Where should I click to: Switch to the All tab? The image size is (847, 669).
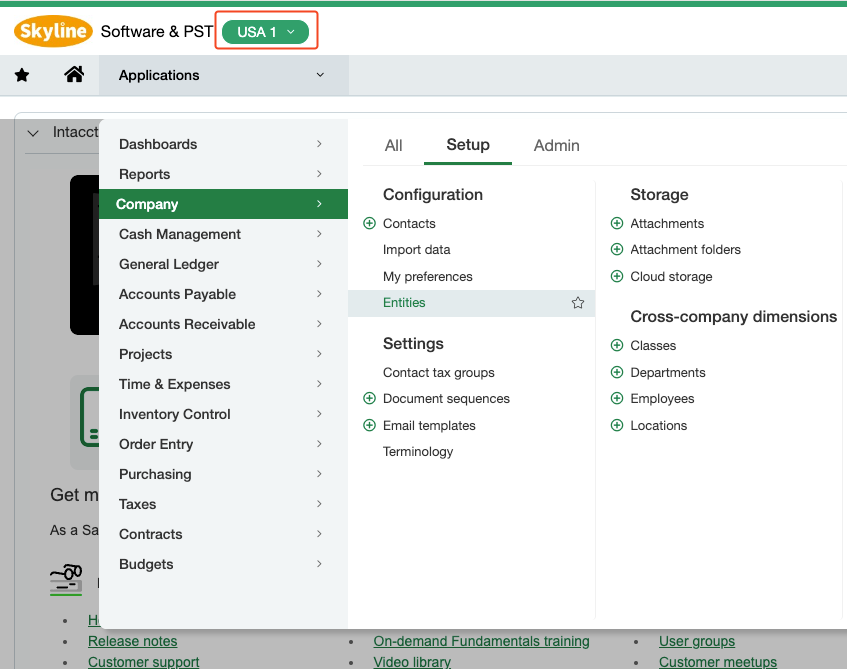(393, 146)
